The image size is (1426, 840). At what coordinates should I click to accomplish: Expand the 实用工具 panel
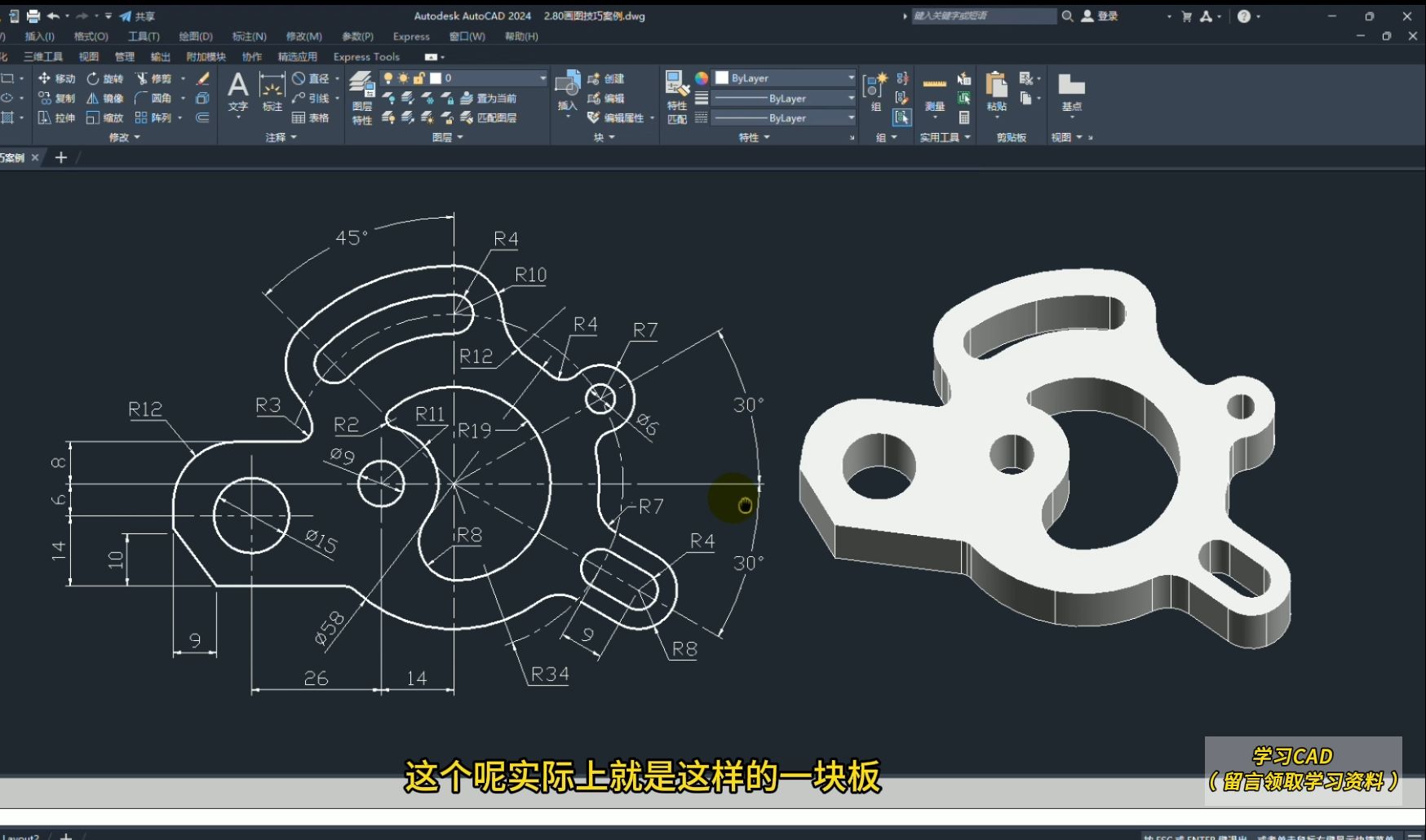945,137
